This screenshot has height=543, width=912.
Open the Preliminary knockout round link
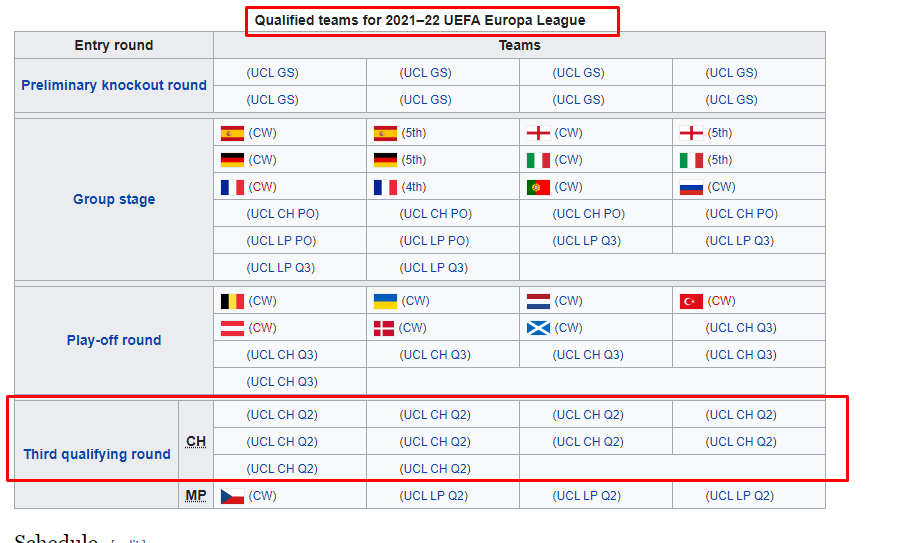coord(114,86)
